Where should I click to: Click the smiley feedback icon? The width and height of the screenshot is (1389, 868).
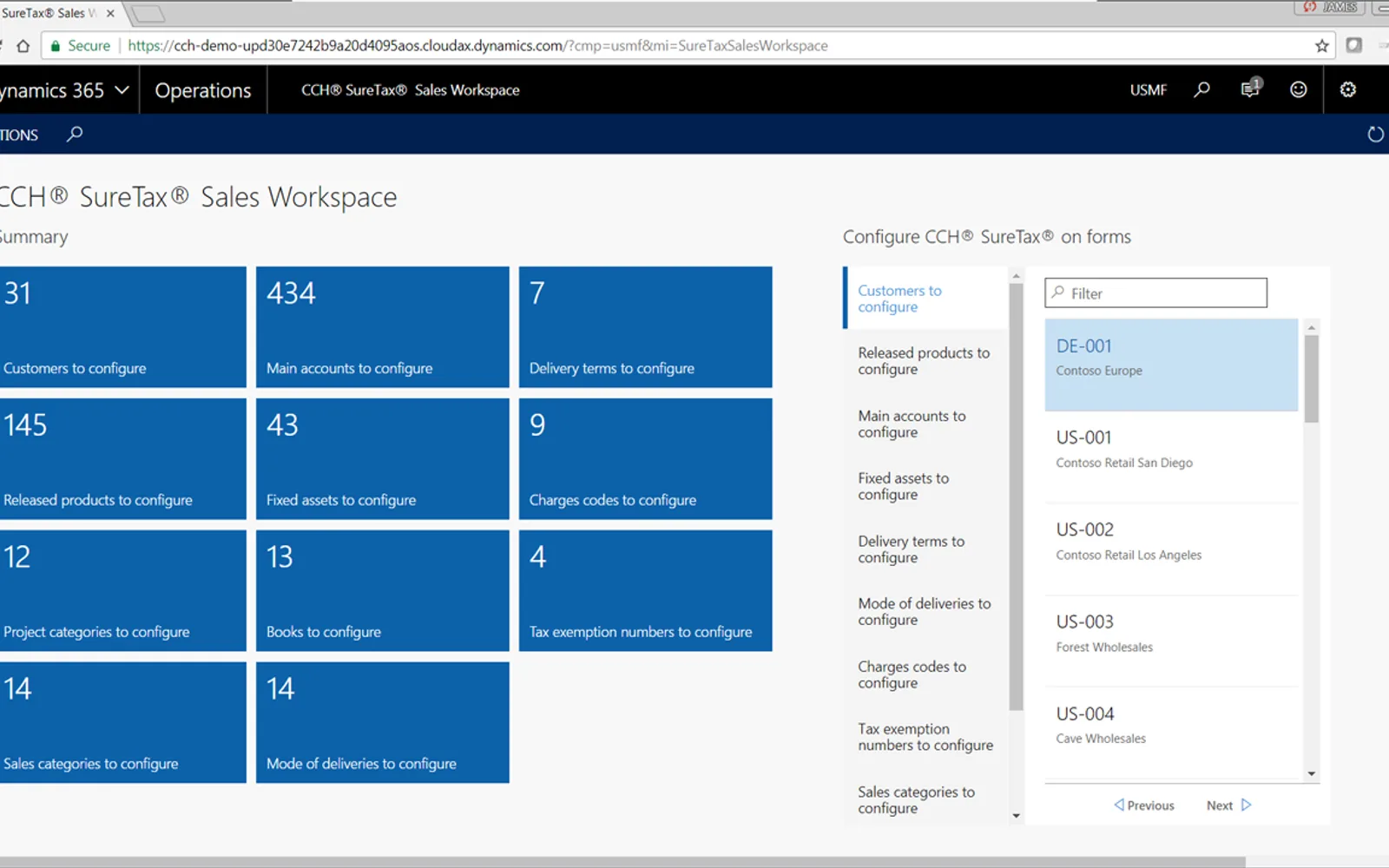tap(1299, 89)
